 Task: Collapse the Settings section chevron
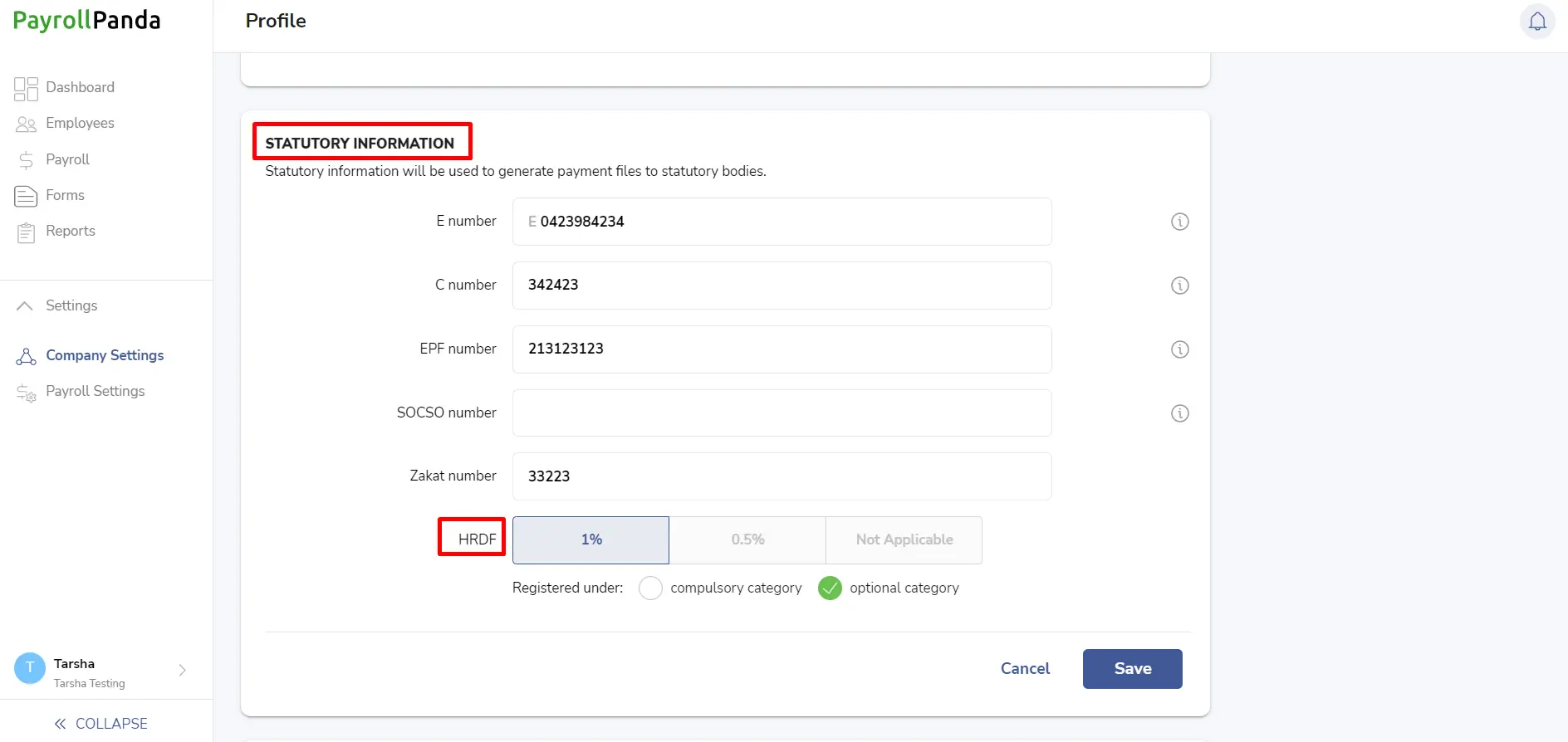(x=25, y=305)
